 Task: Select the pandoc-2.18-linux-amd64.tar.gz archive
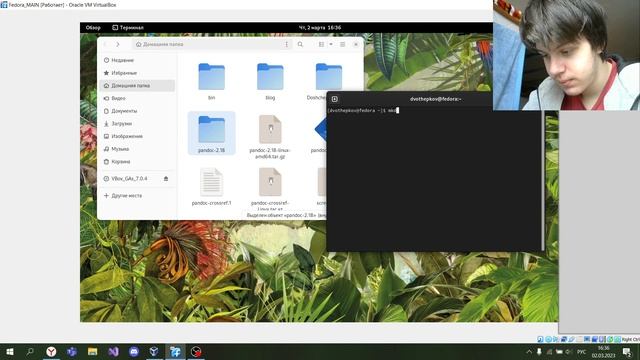[x=270, y=137]
